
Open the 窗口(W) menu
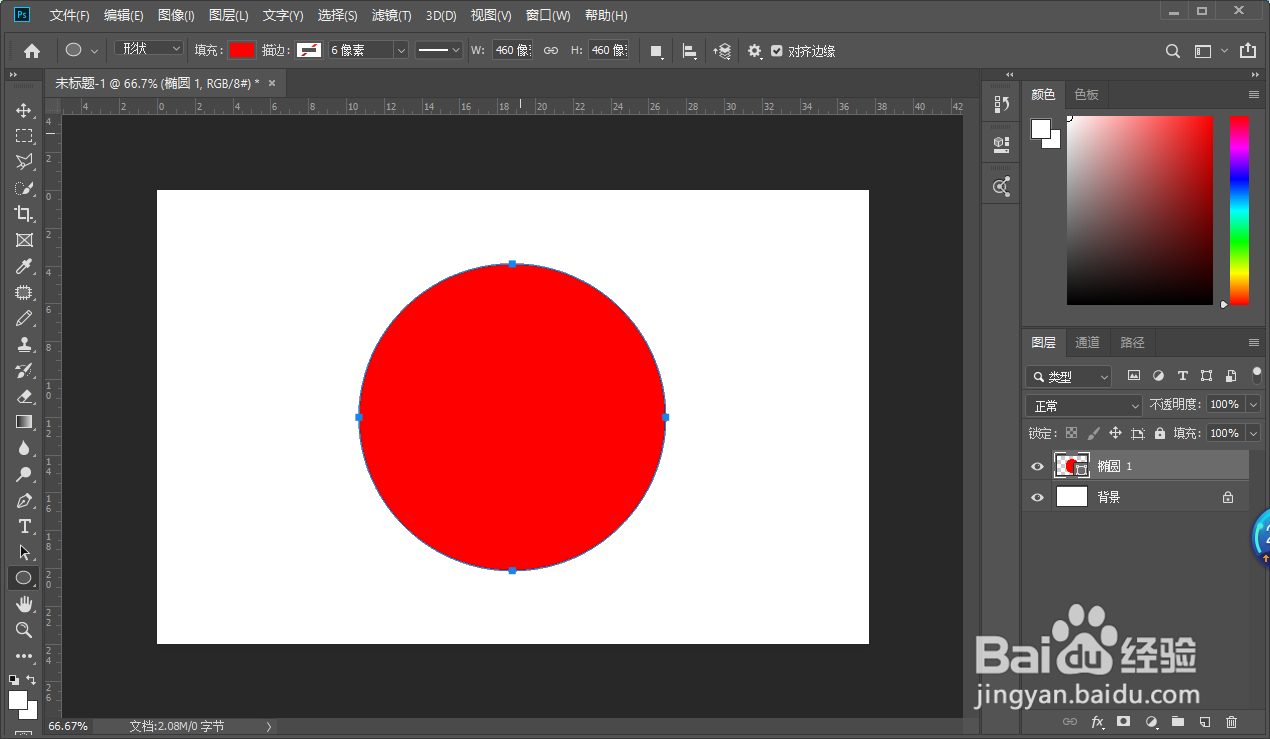tap(548, 16)
